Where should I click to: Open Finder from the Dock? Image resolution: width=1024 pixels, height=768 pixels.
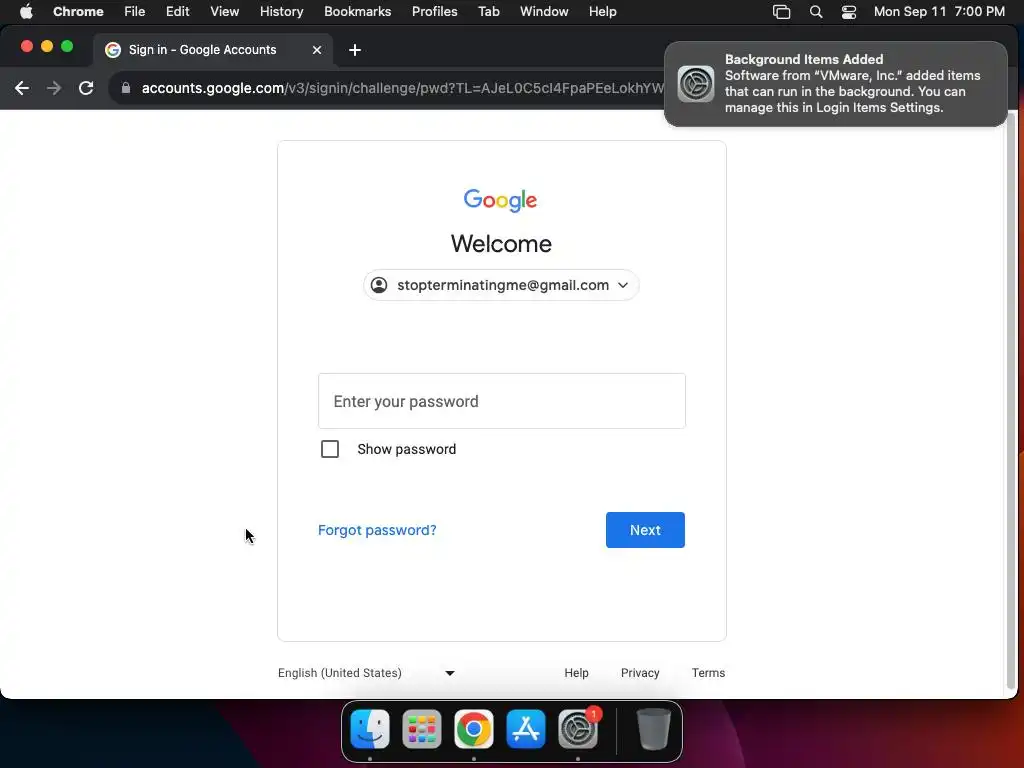click(370, 729)
